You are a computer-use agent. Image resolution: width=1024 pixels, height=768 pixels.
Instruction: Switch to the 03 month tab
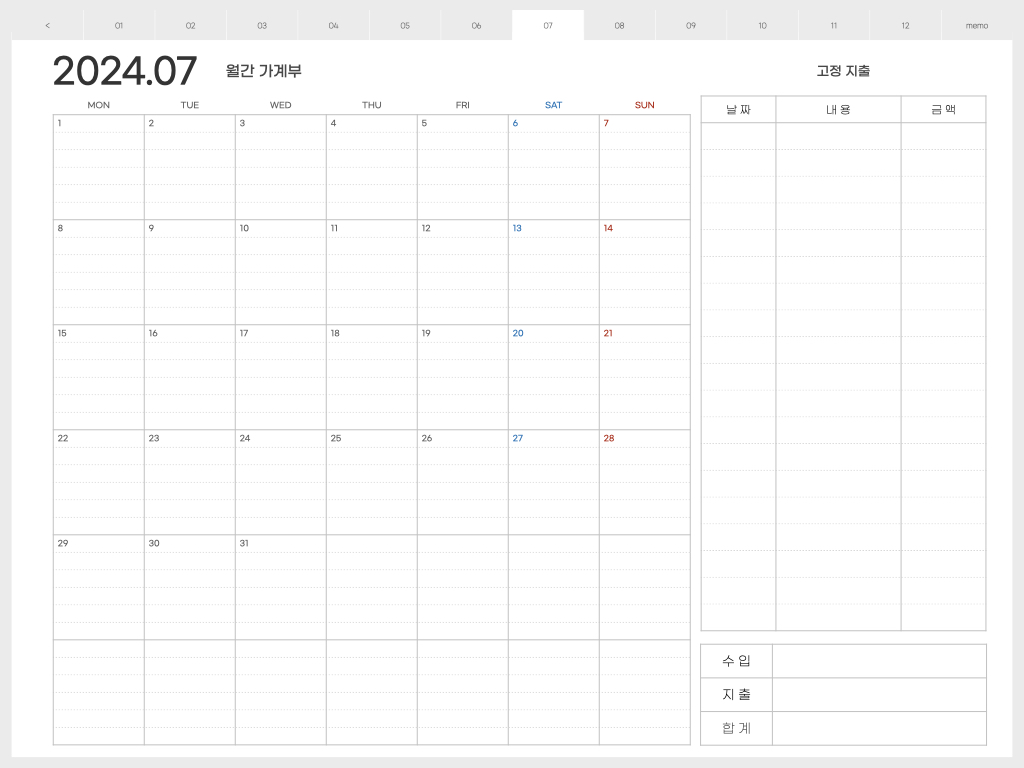pos(262,25)
